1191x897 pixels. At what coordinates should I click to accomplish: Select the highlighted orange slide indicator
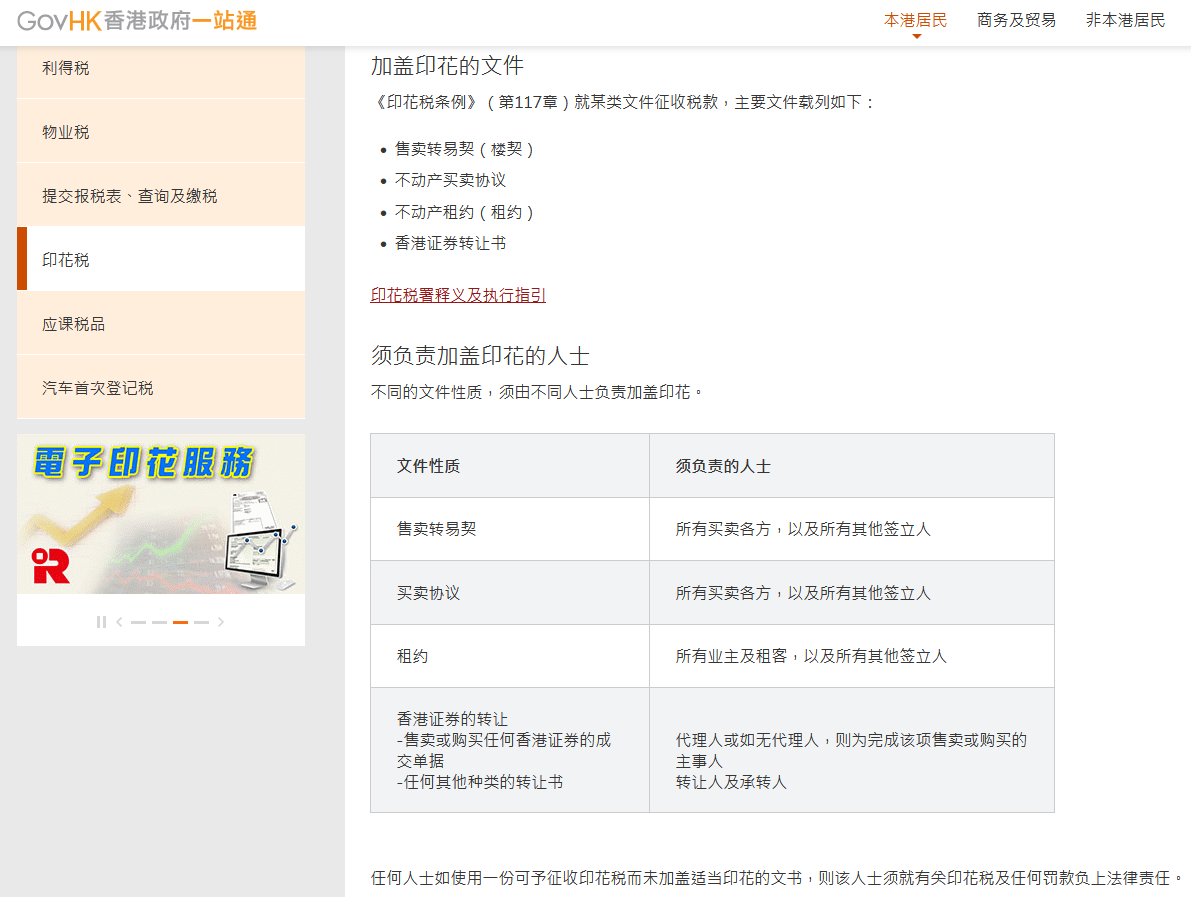(x=178, y=621)
